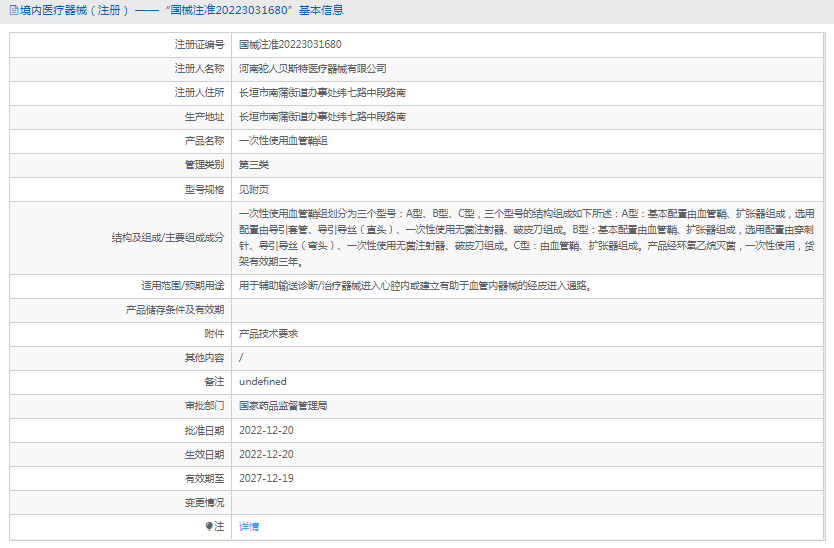Click the 注册证编号 label
This screenshot has width=834, height=548.
point(199,44)
